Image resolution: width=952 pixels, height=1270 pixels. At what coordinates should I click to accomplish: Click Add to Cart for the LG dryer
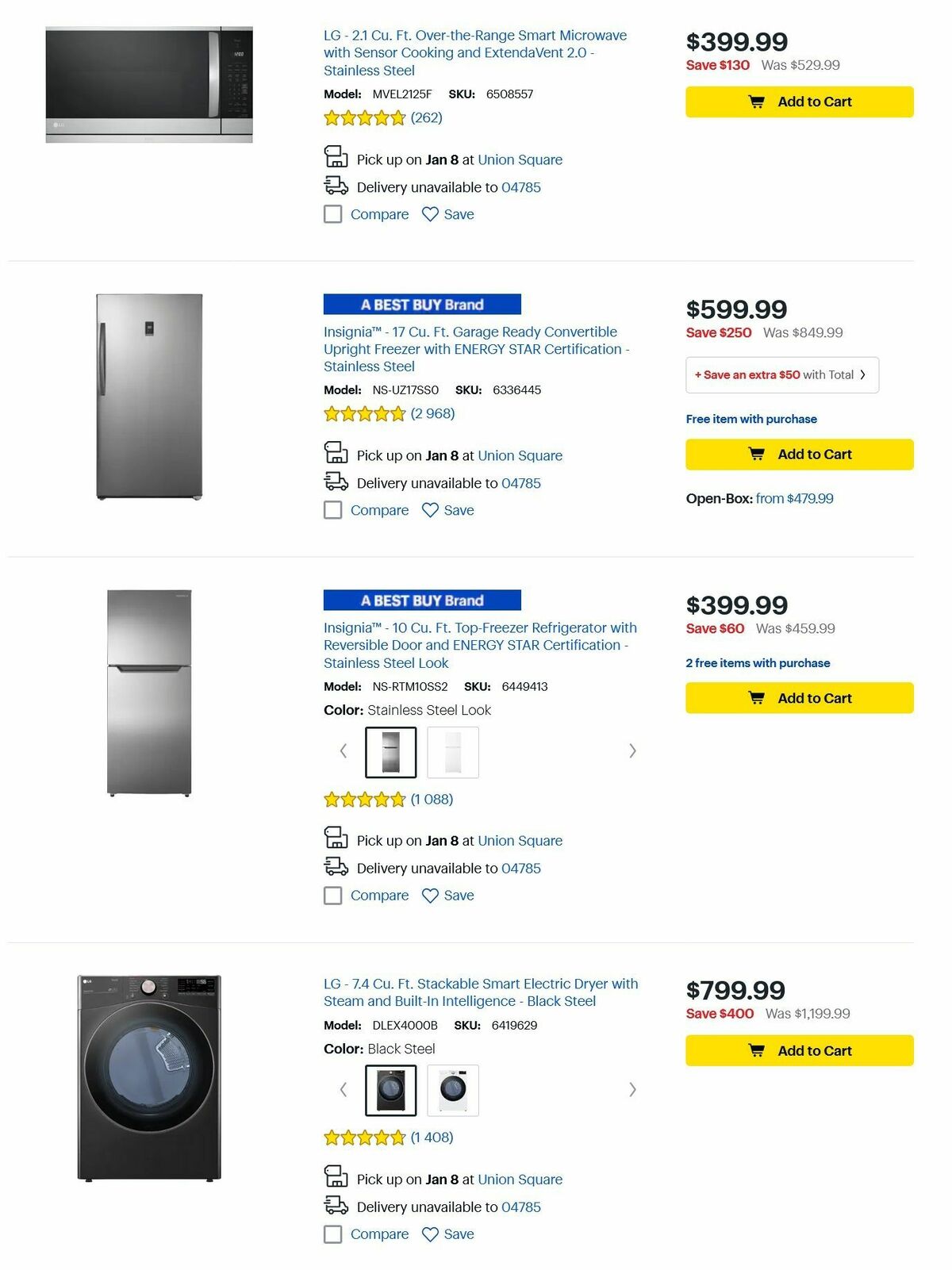[798, 1050]
